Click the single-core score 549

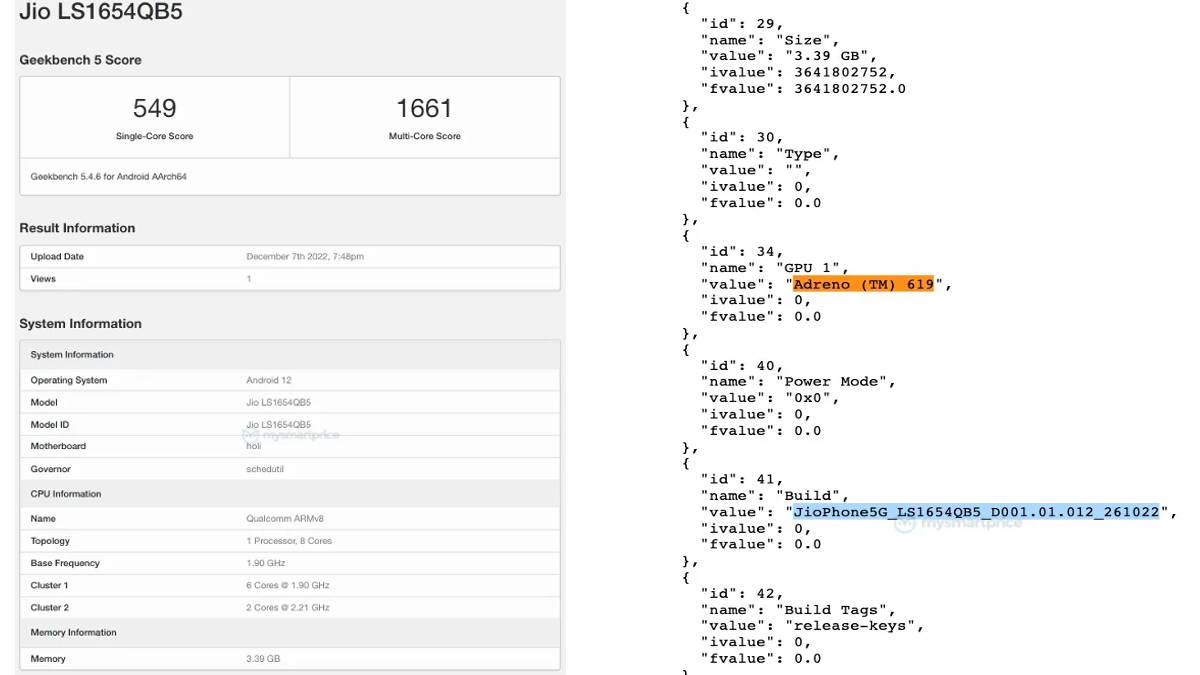click(x=154, y=108)
